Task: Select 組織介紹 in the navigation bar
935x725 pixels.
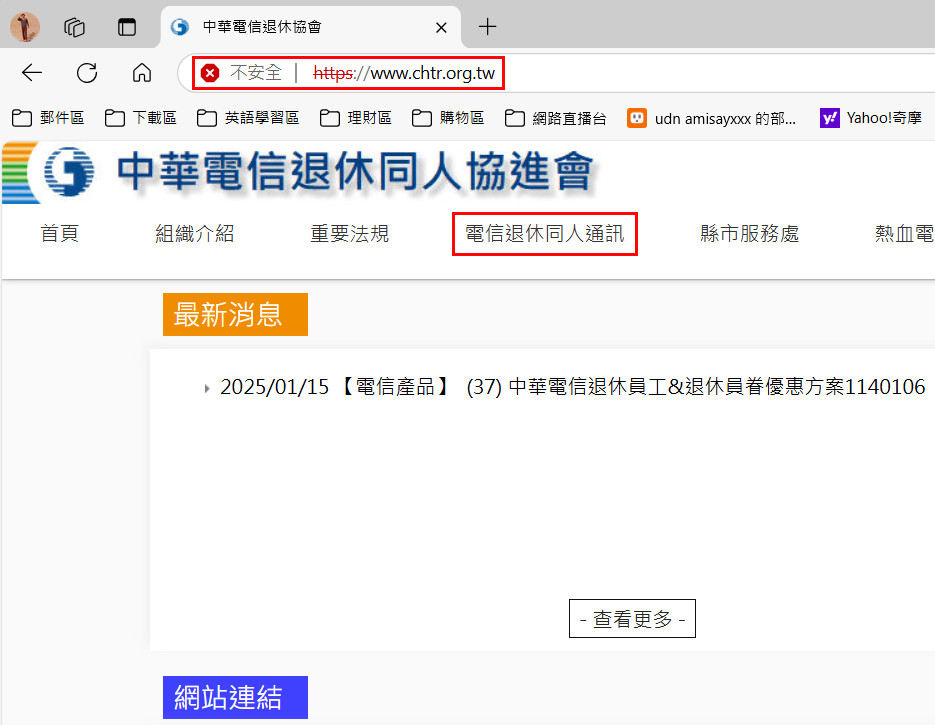Action: pyautogui.click(x=194, y=234)
